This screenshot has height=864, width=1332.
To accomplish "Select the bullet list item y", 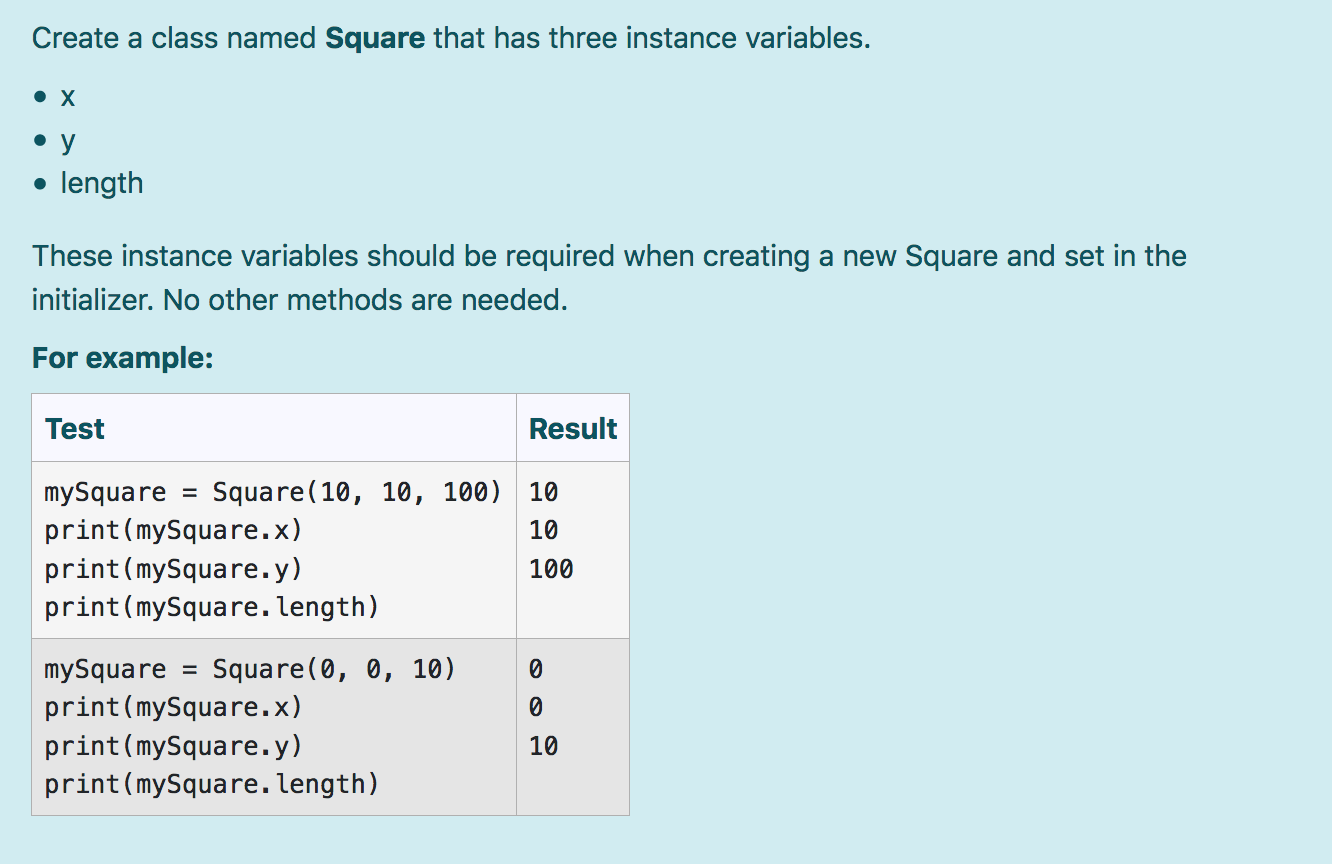I will (67, 139).
